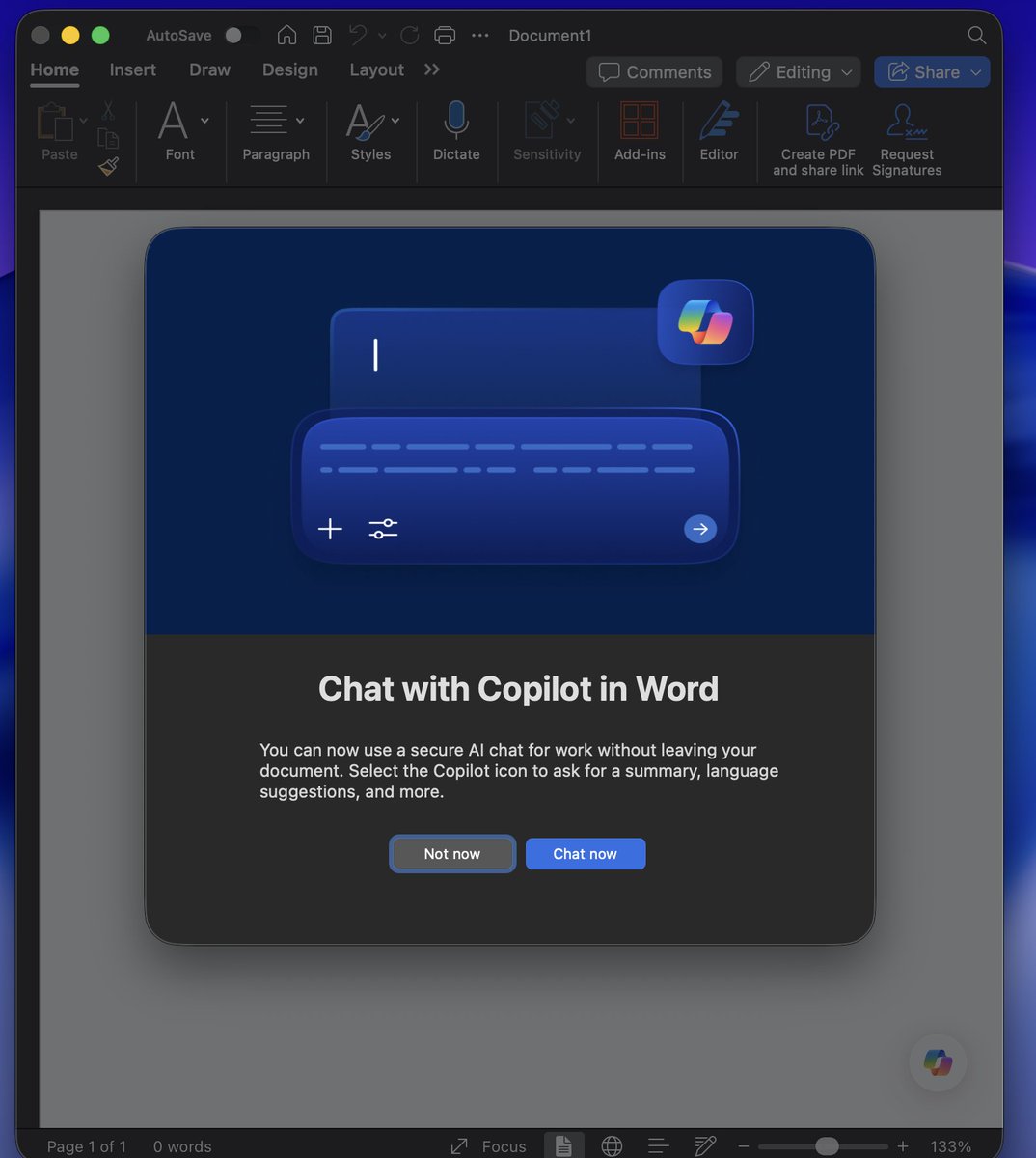
Task: Click Create PDF and share link
Action: [x=818, y=141]
